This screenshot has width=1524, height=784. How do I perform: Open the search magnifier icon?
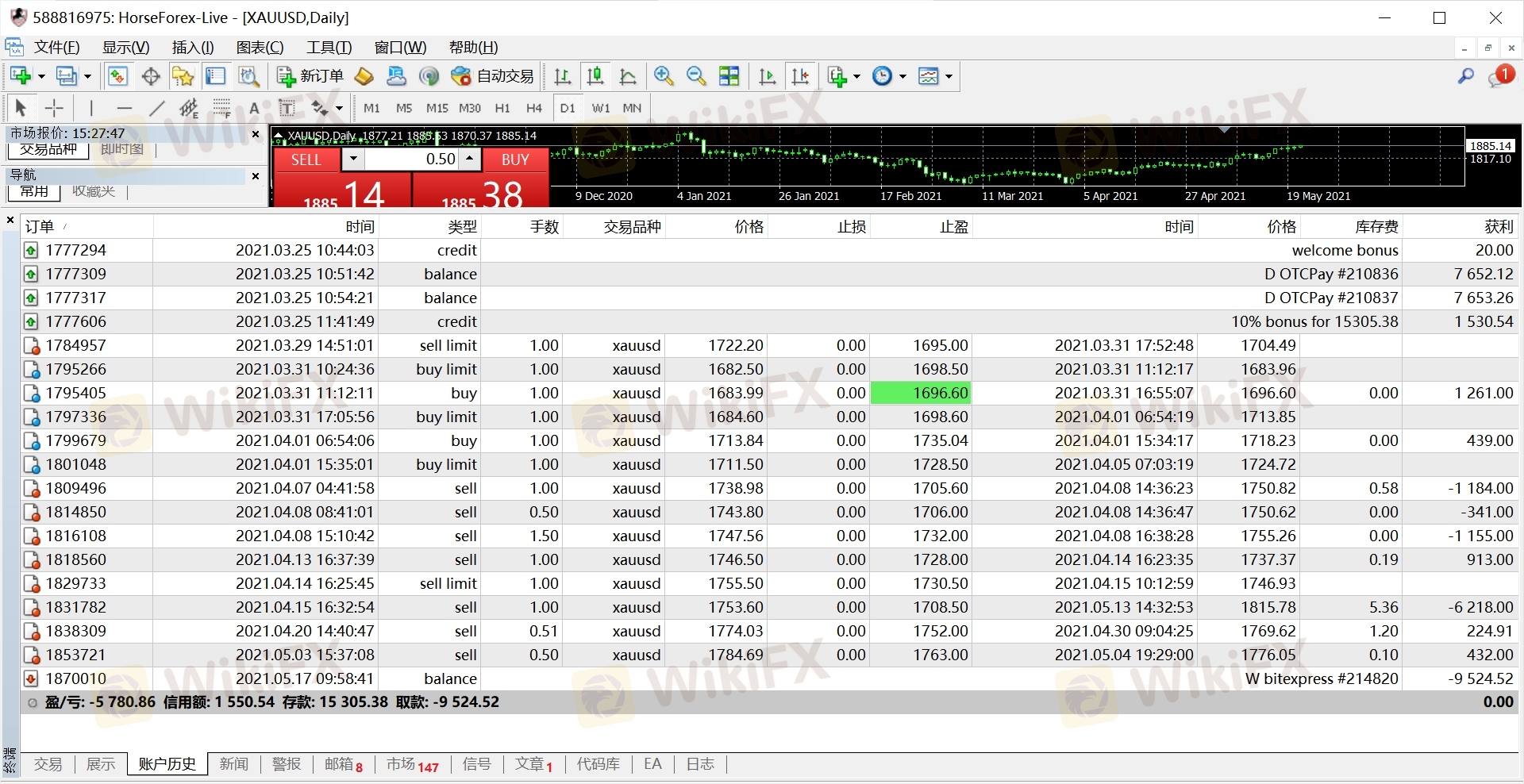(1465, 76)
